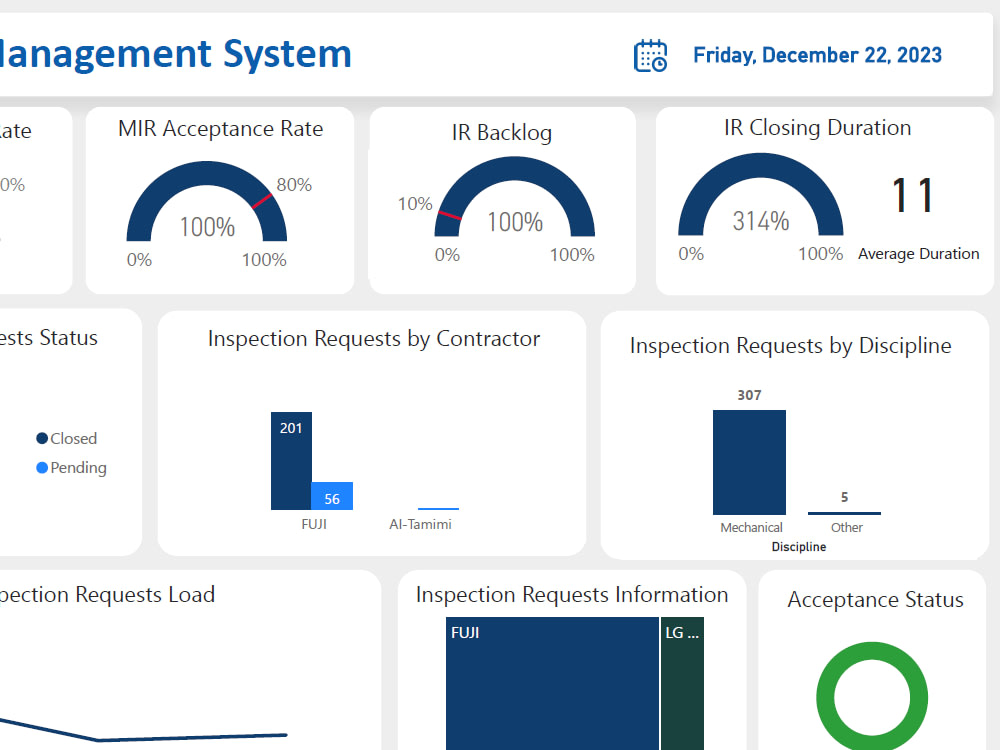This screenshot has height=750, width=1000.
Task: Click the Other bar showing 5
Action: [844, 512]
